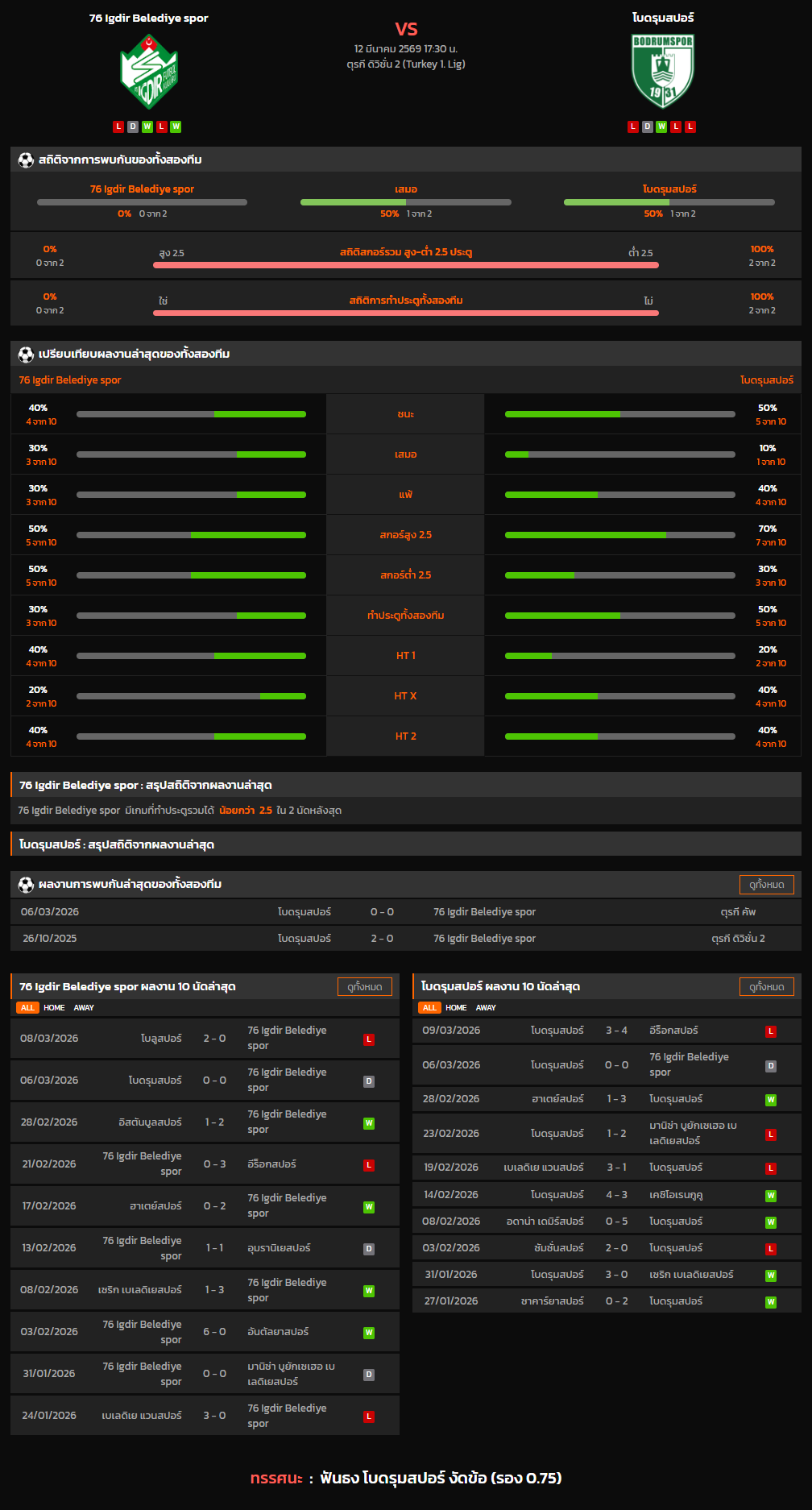Switch to AWAY filter in Igdir last 10 matches
The width and height of the screenshot is (812, 1510).
[x=84, y=1008]
